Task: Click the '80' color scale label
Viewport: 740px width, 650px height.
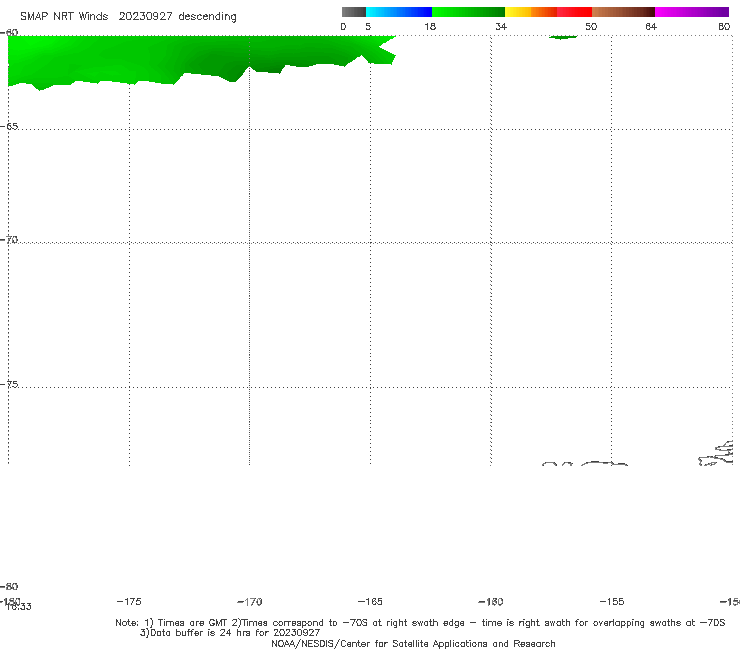Action: (724, 27)
